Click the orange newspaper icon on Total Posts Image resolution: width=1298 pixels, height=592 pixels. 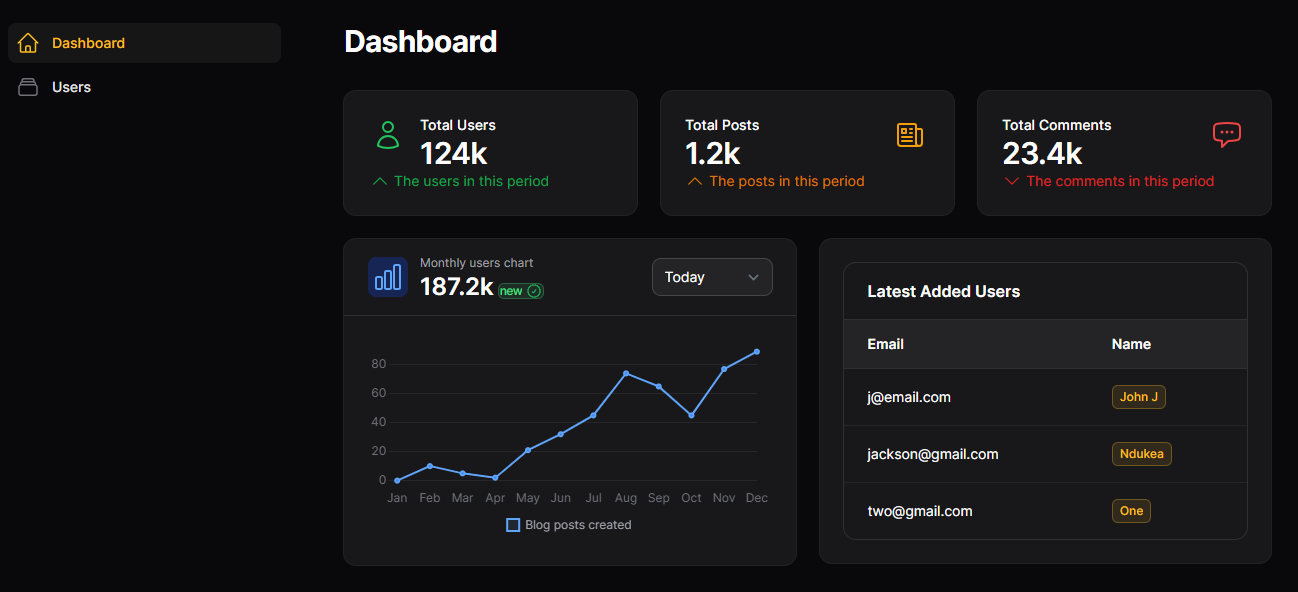pos(909,135)
